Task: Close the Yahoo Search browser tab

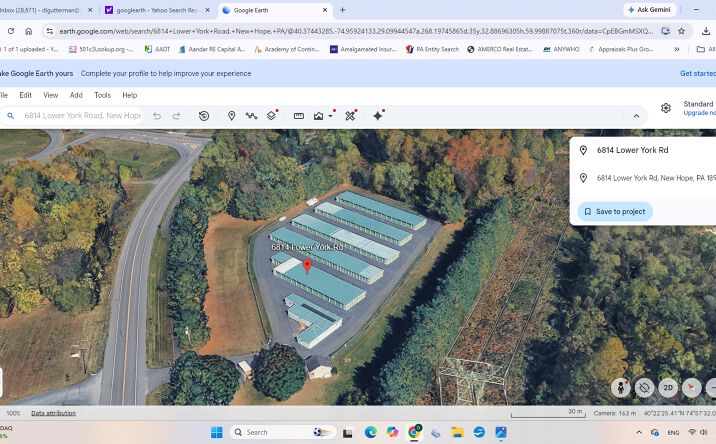Action: point(207,10)
